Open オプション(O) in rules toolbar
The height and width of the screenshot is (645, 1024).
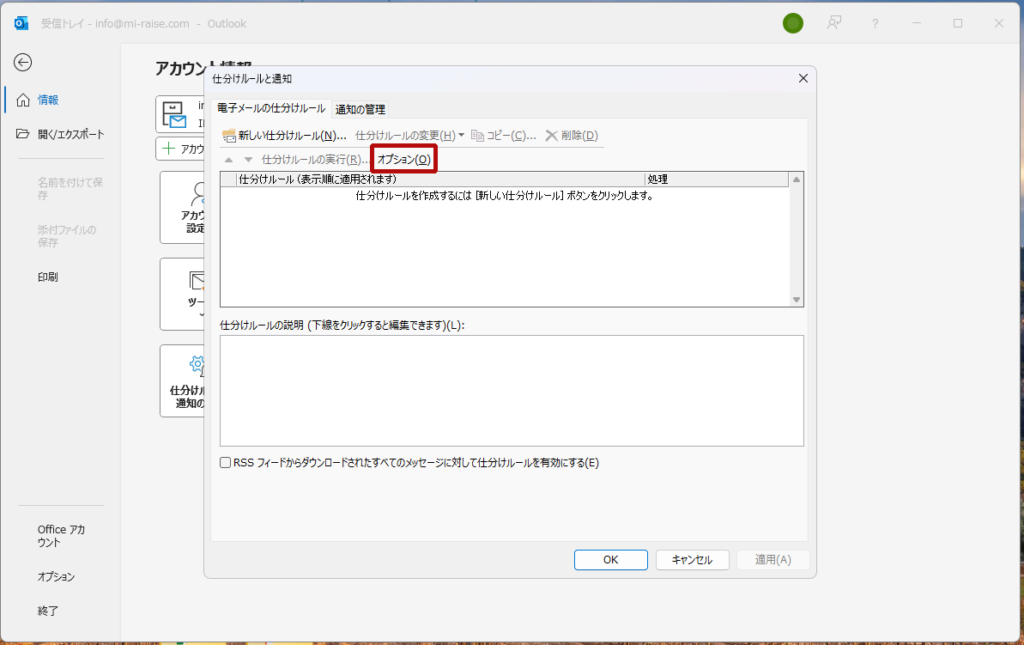(404, 160)
